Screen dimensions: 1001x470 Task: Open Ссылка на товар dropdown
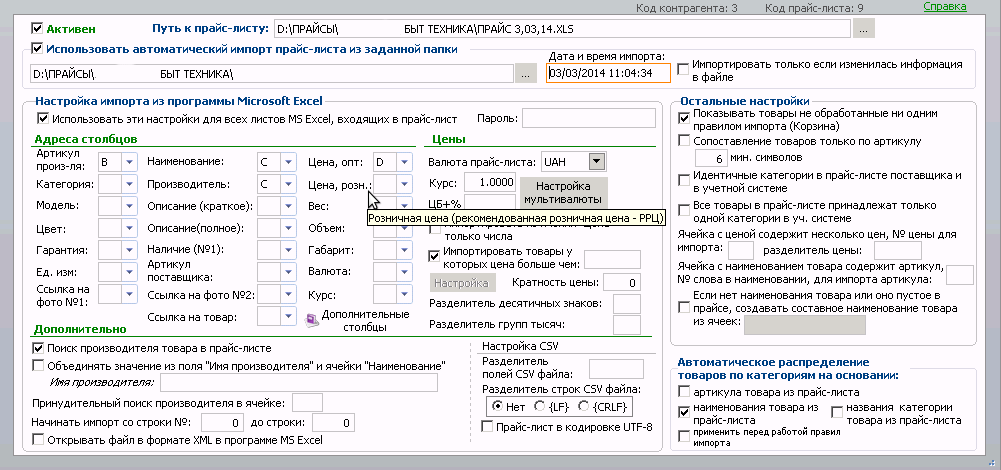289,317
